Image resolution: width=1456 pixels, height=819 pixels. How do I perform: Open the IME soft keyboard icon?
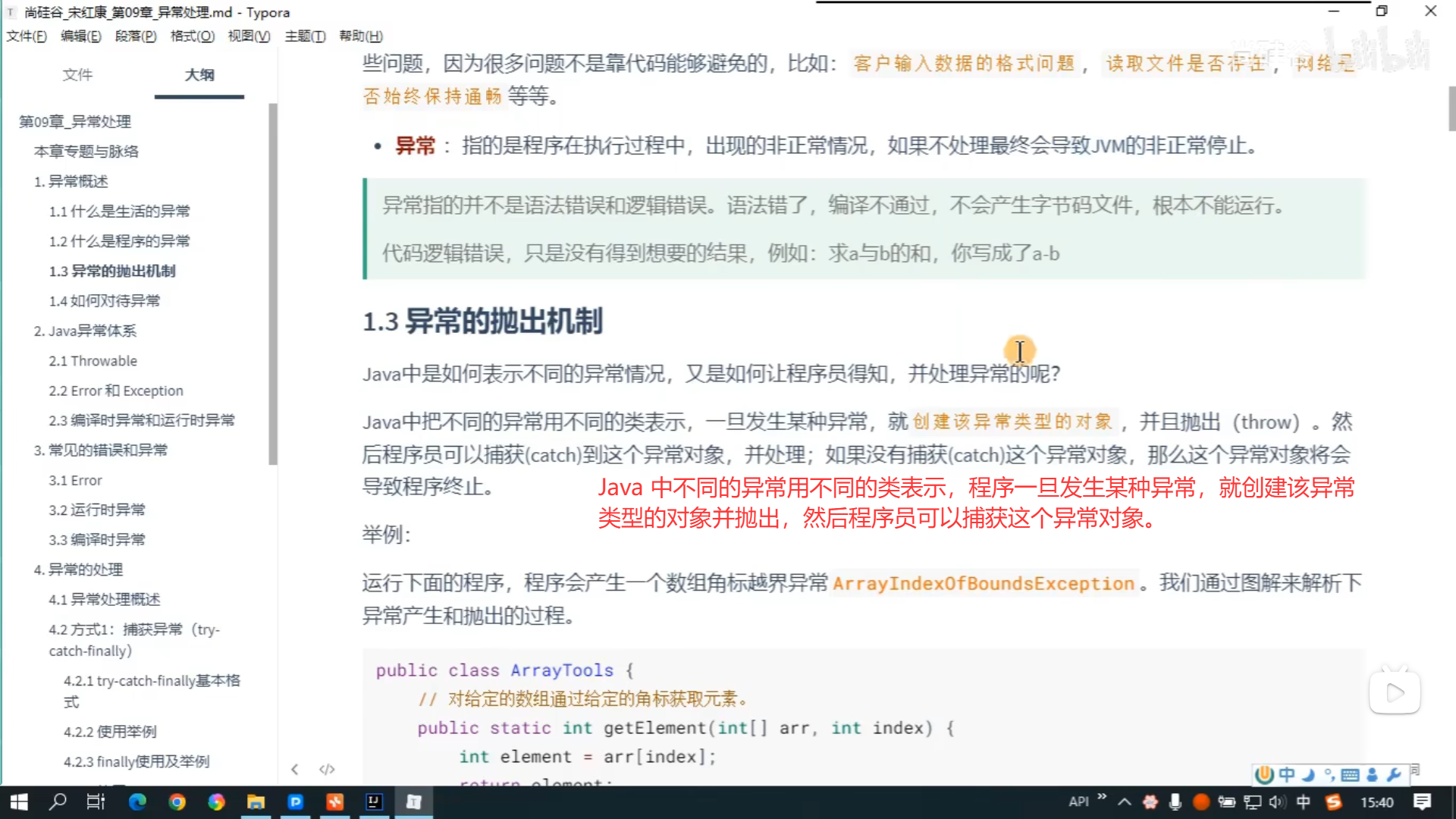(x=1350, y=774)
